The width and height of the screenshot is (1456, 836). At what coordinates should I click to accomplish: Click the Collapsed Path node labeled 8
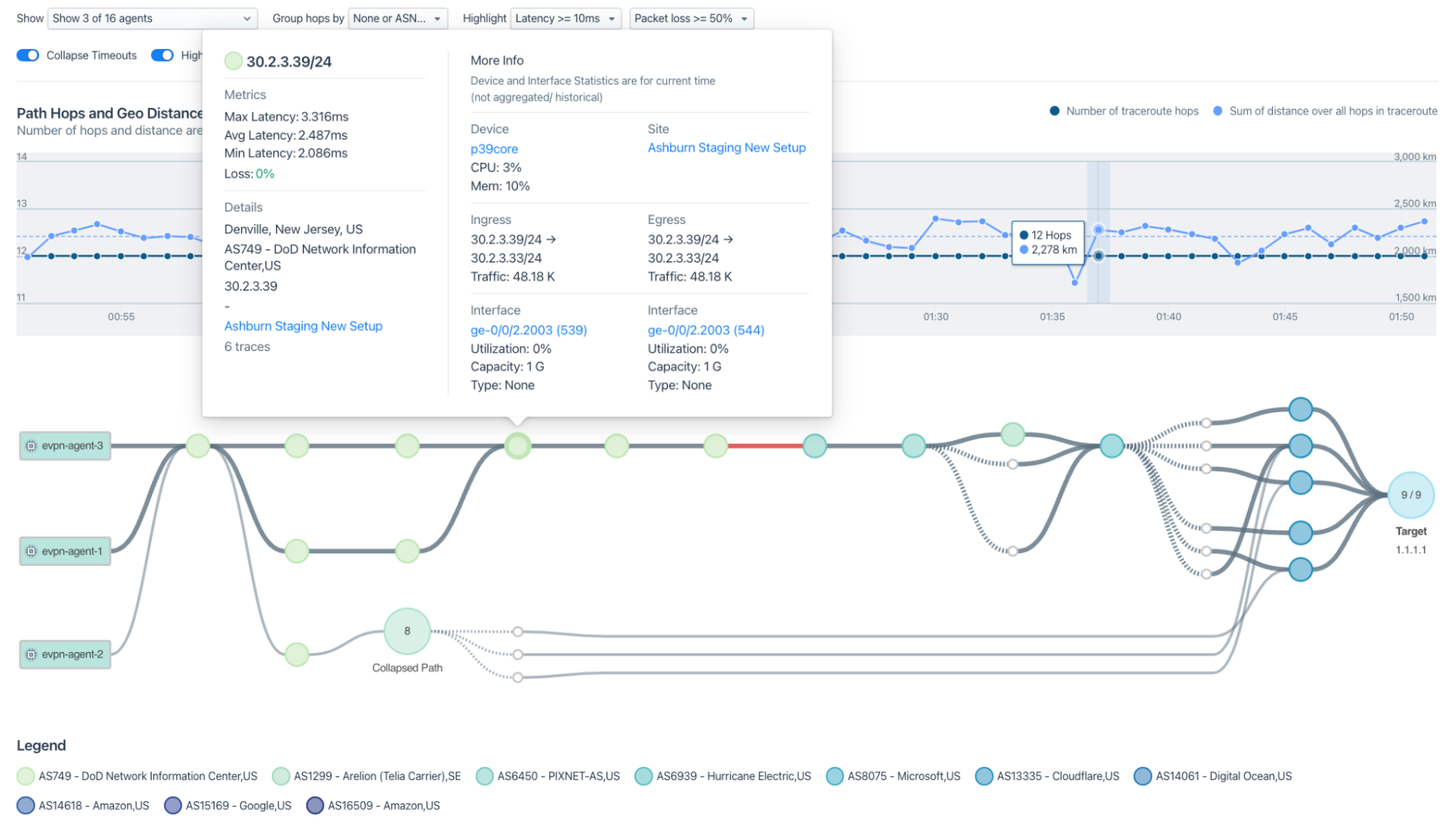[407, 631]
